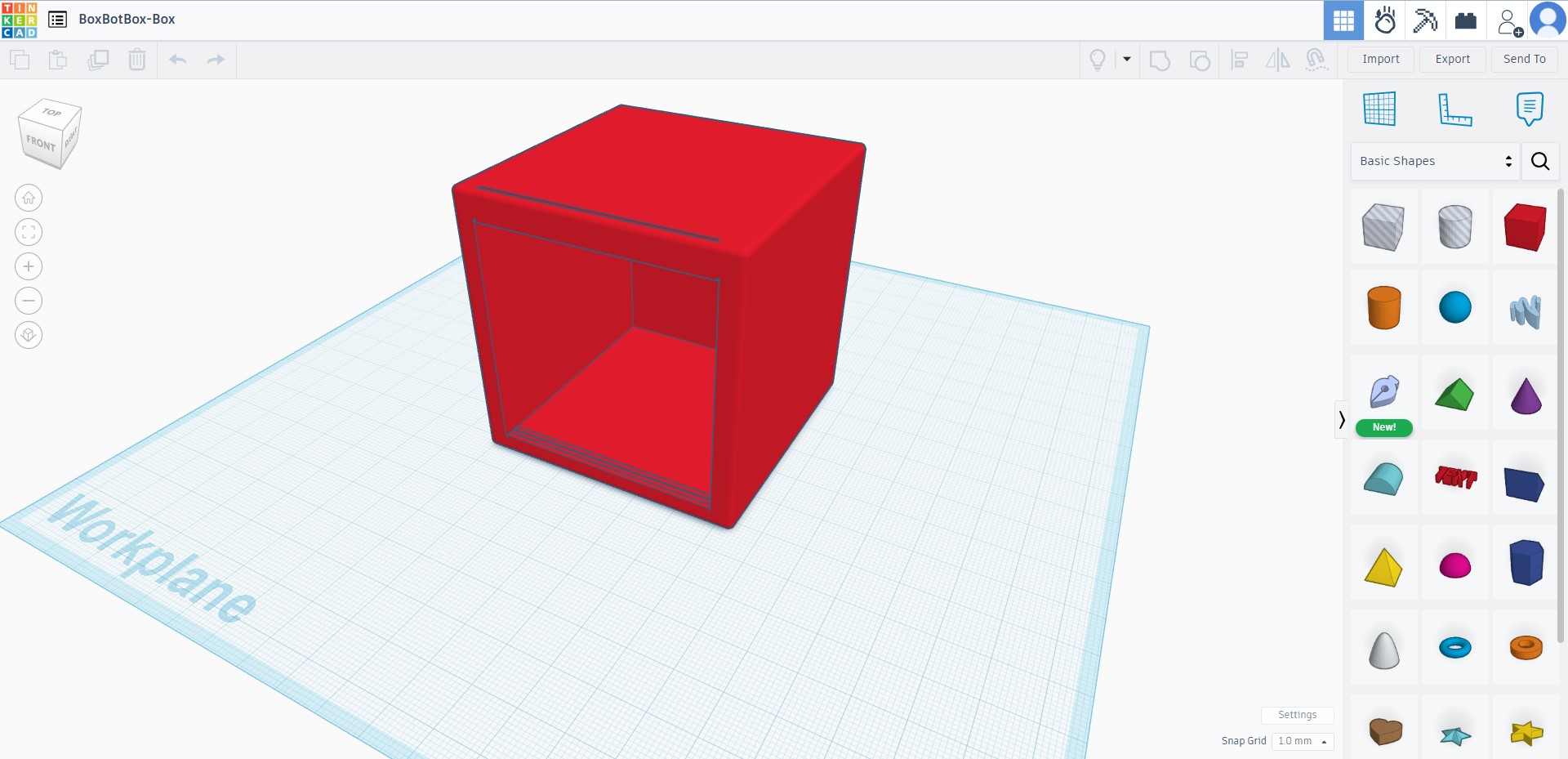Invite people with add-user icon
The height and width of the screenshot is (759, 1568).
[1509, 21]
